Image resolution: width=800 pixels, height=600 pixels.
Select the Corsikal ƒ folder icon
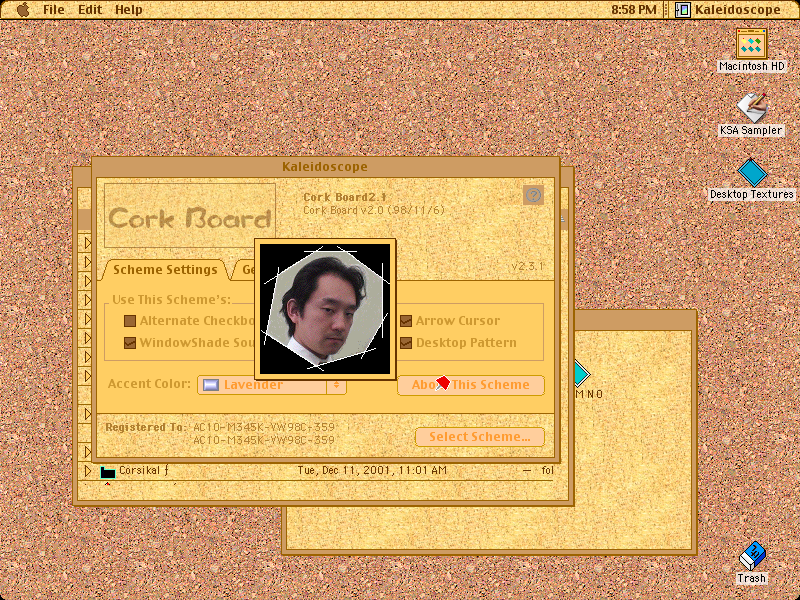tap(108, 472)
